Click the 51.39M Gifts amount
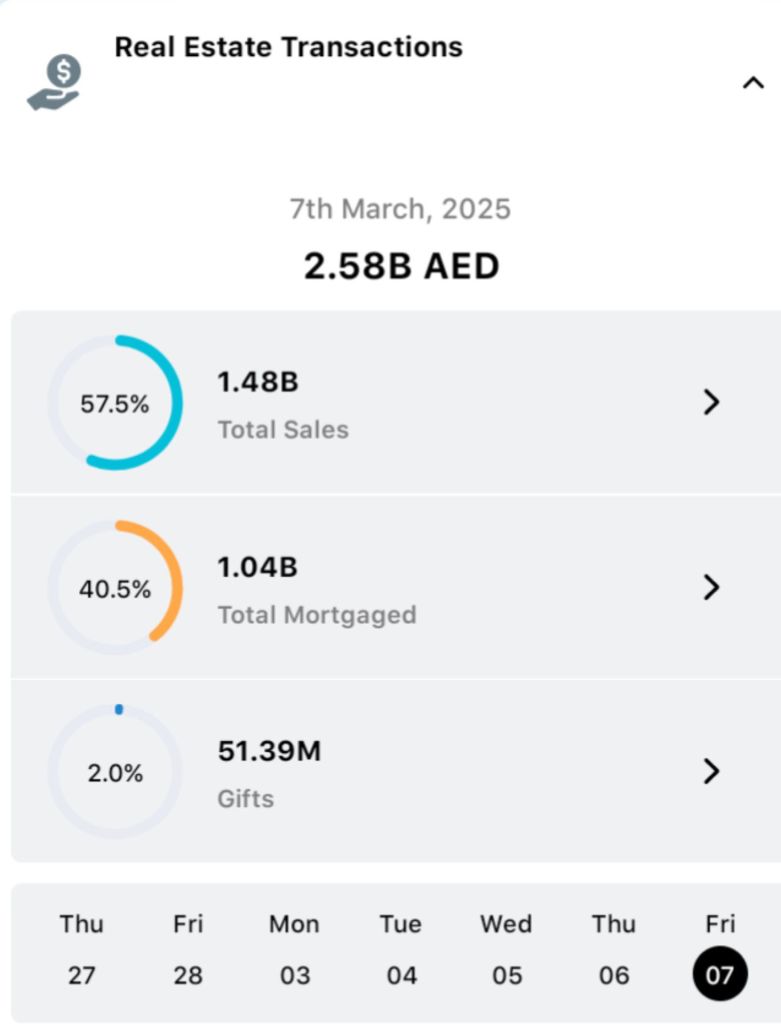781x1024 pixels. [x=269, y=751]
